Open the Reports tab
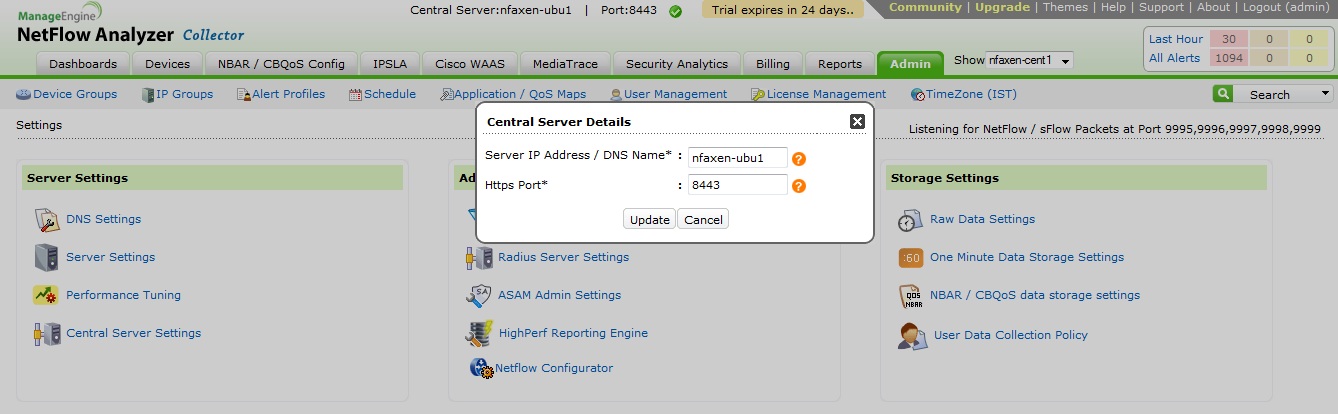Viewport: 1338px width, 414px height. (839, 64)
